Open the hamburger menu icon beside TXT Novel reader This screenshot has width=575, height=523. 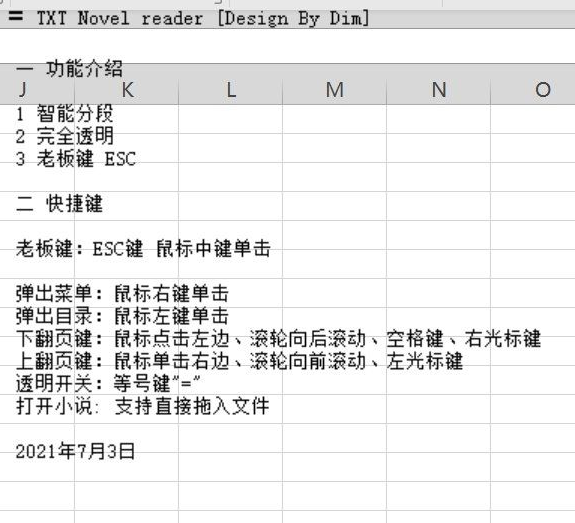point(15,16)
